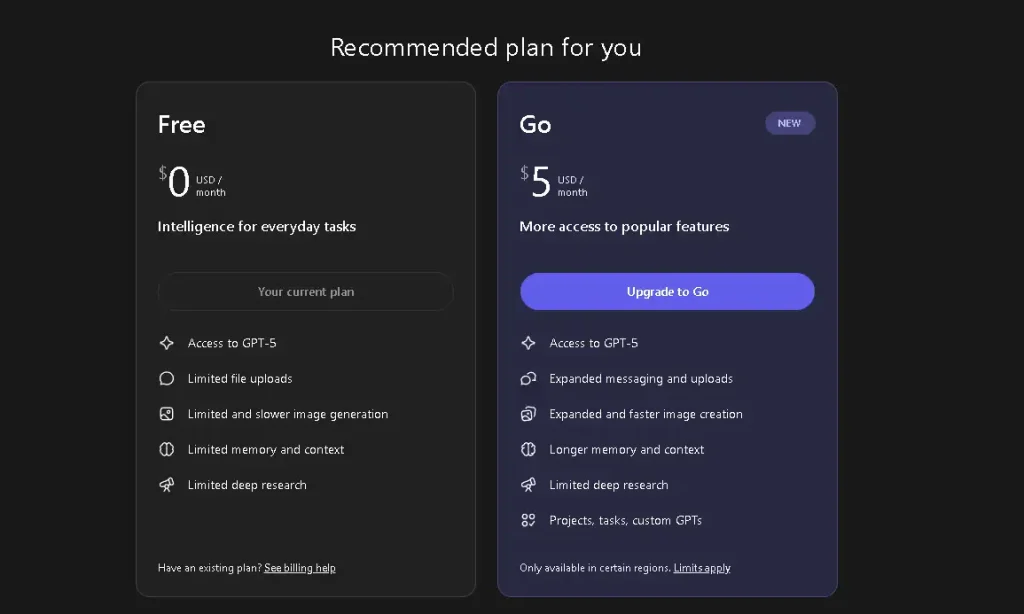
Task: Open the See billing help link
Action: (x=300, y=568)
